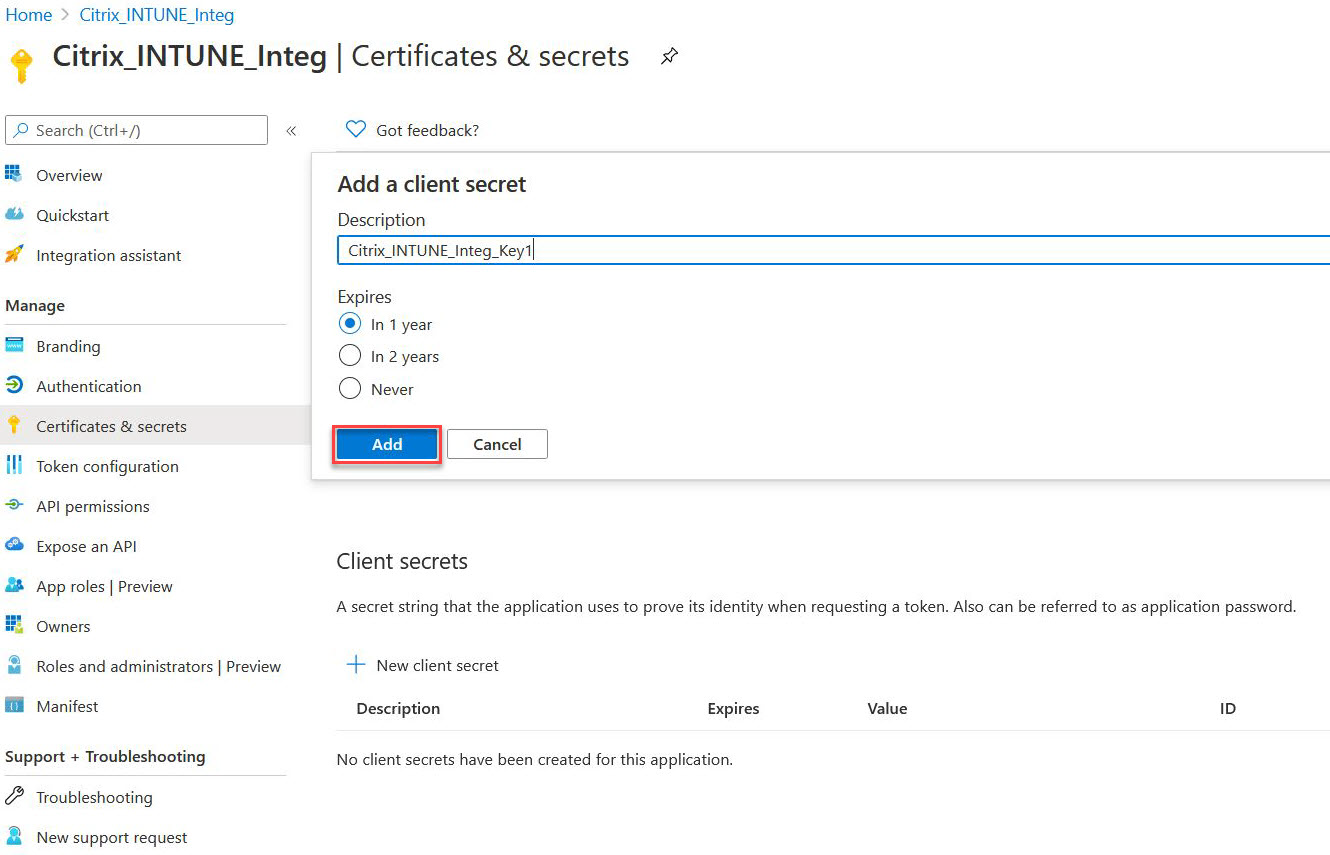Click the Integration assistant rocket icon
This screenshot has height=855, width=1330.
click(x=14, y=255)
